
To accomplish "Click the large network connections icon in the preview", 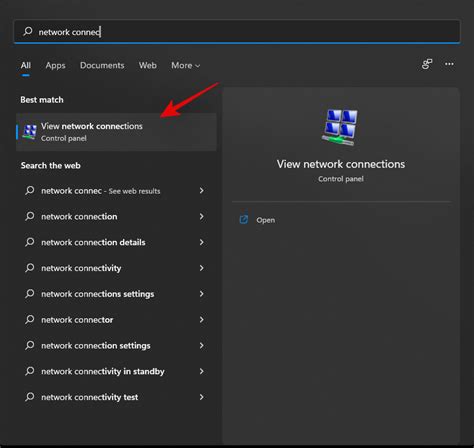I will click(340, 127).
